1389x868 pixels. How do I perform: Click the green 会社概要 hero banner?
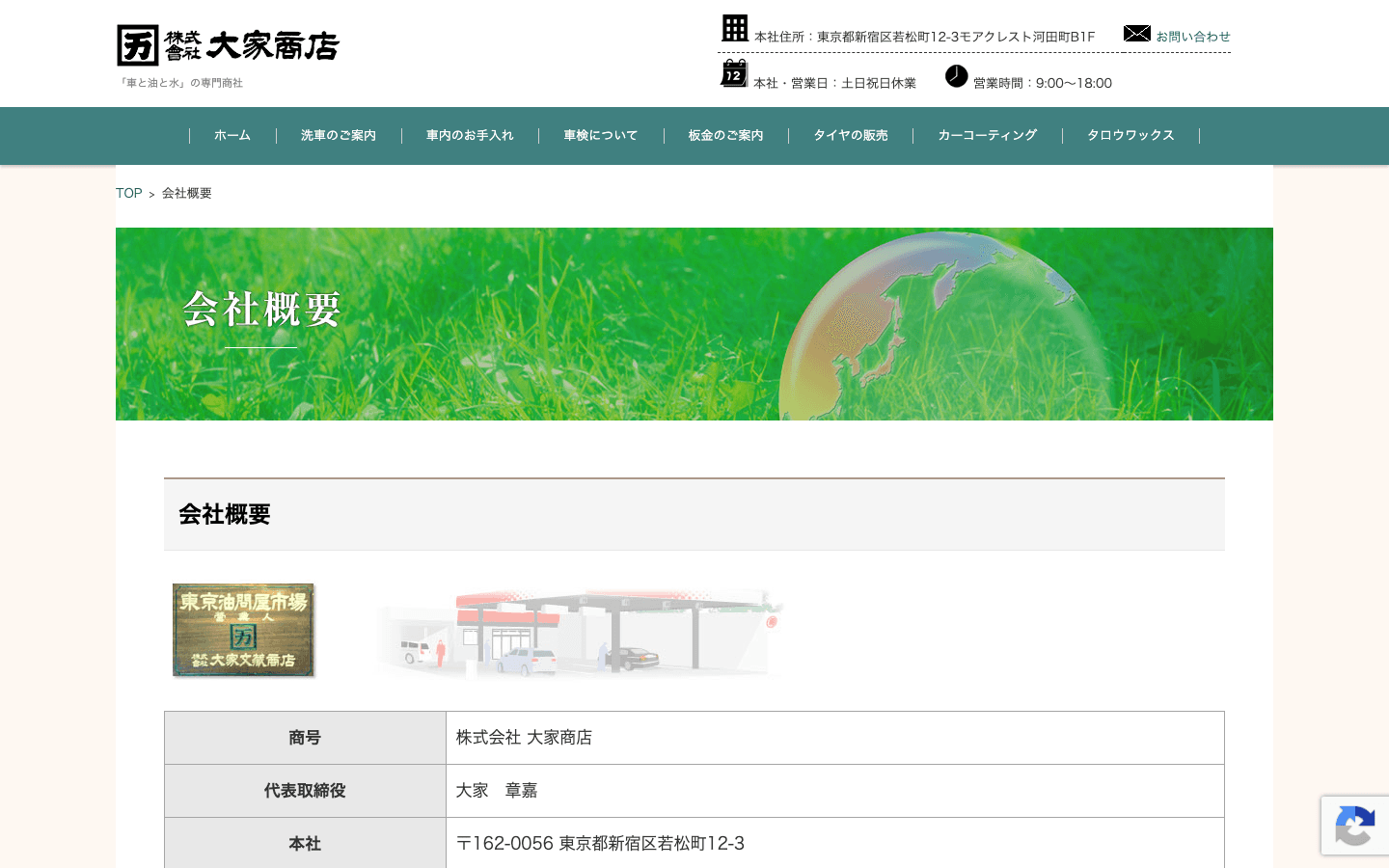coord(694,324)
